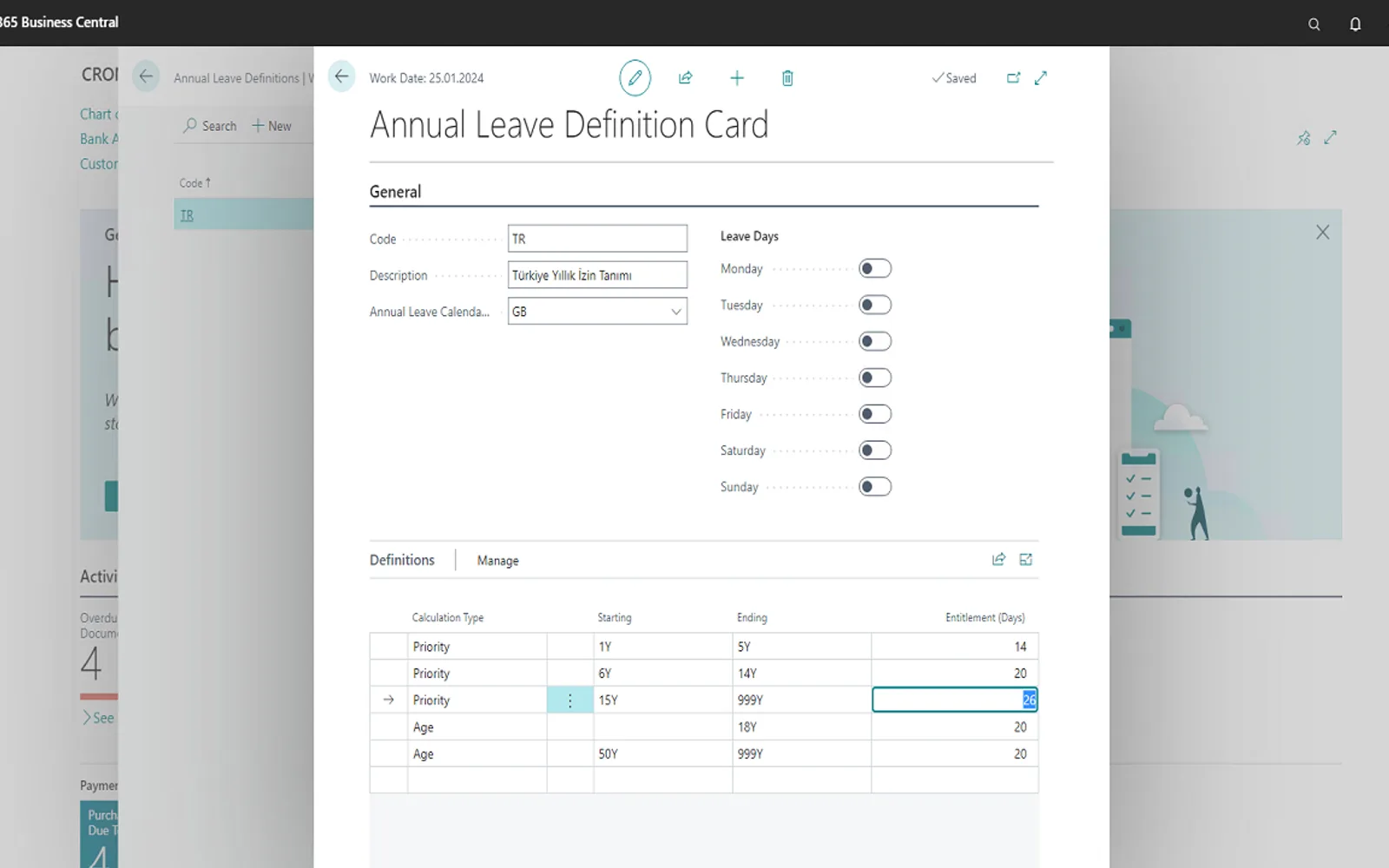Click the Starting column header
Screen dimensions: 1389x868
615,618
